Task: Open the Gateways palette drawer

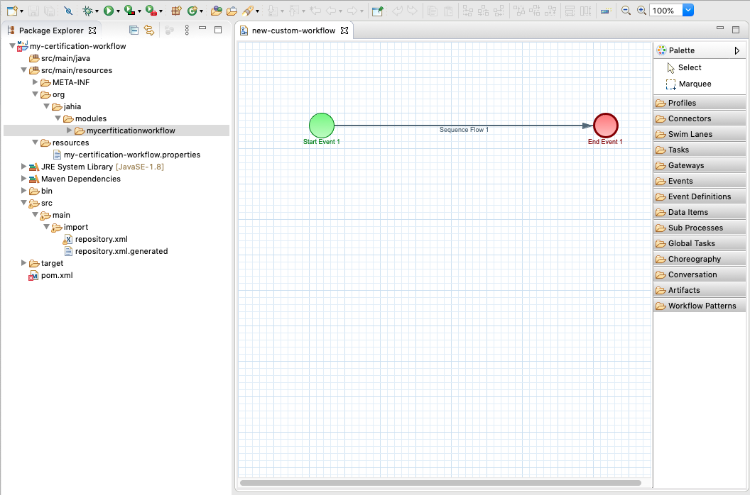Action: point(686,165)
